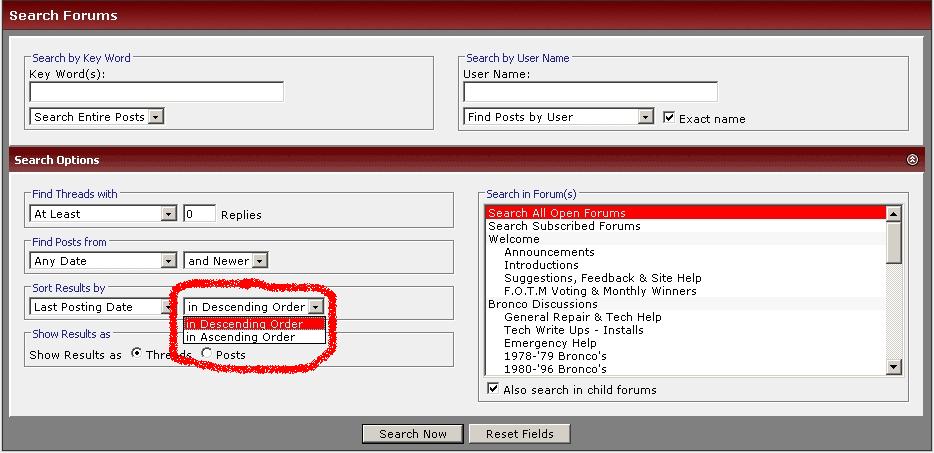934x453 pixels.
Task: Select Tech Write Ups - Installs forum
Action: [686, 330]
